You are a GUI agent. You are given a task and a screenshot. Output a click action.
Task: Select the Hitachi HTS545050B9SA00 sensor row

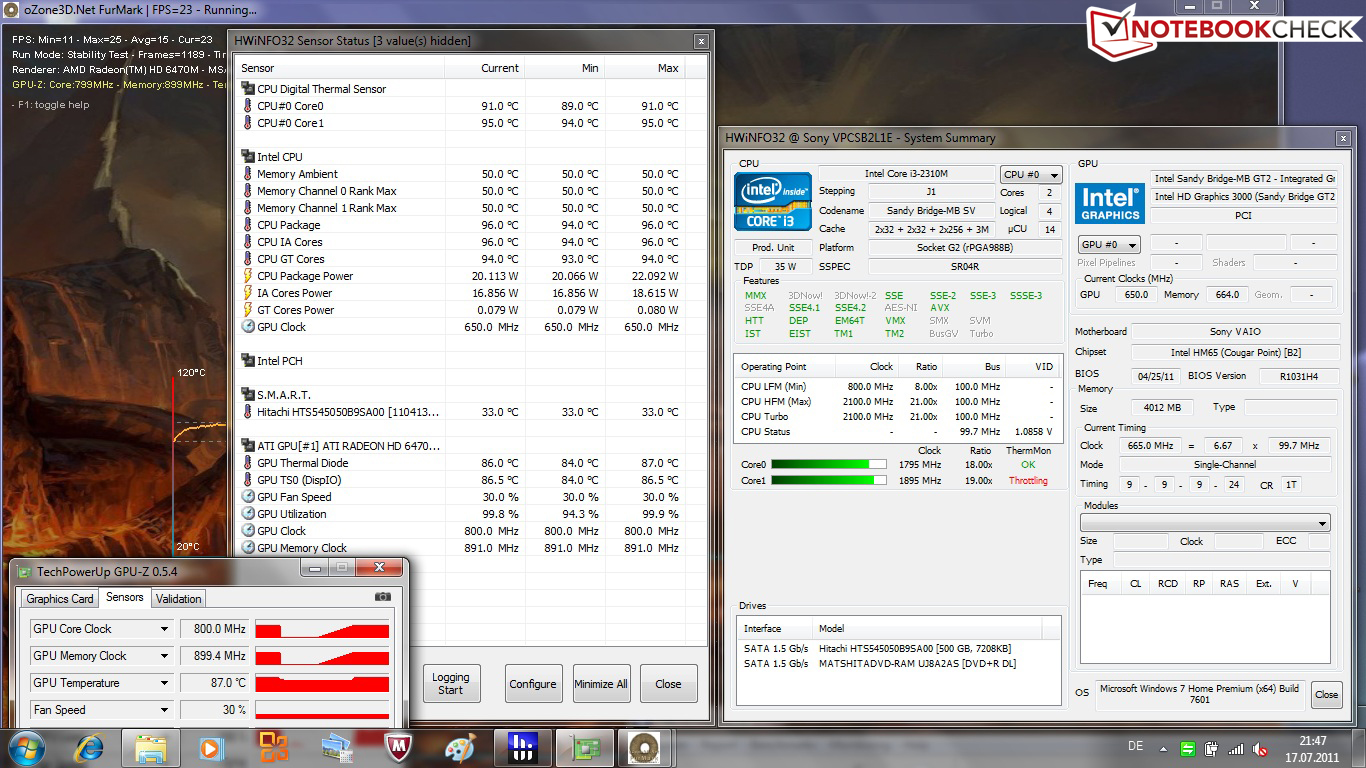tap(461, 412)
